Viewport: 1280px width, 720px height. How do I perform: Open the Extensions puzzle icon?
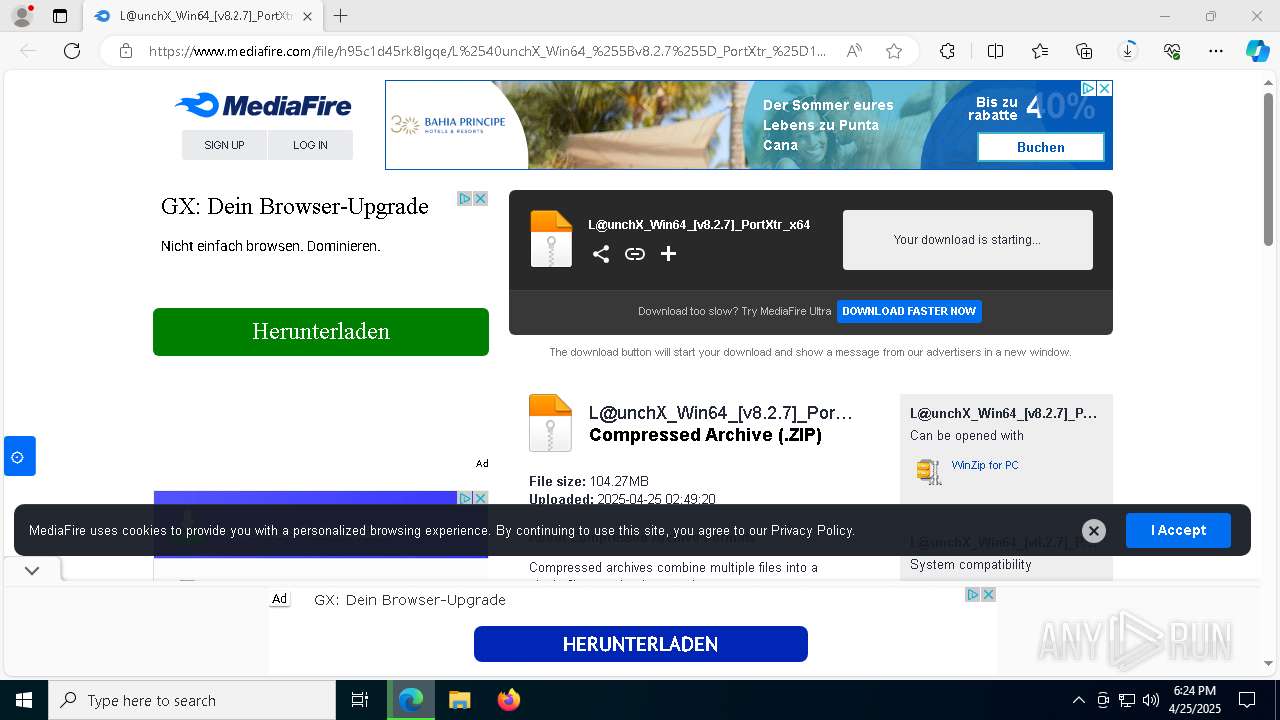coord(947,51)
